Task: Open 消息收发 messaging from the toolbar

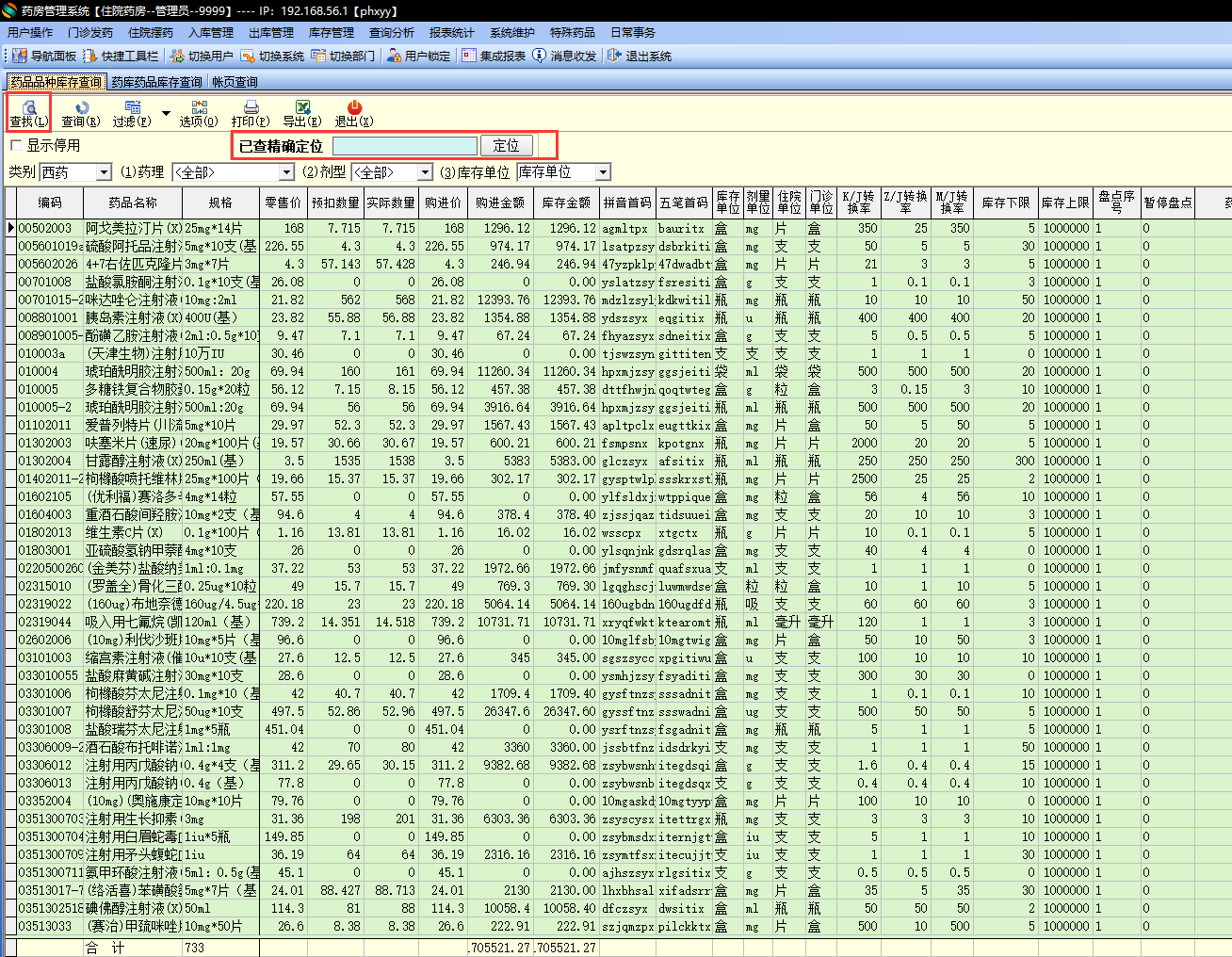Action: 564,57
